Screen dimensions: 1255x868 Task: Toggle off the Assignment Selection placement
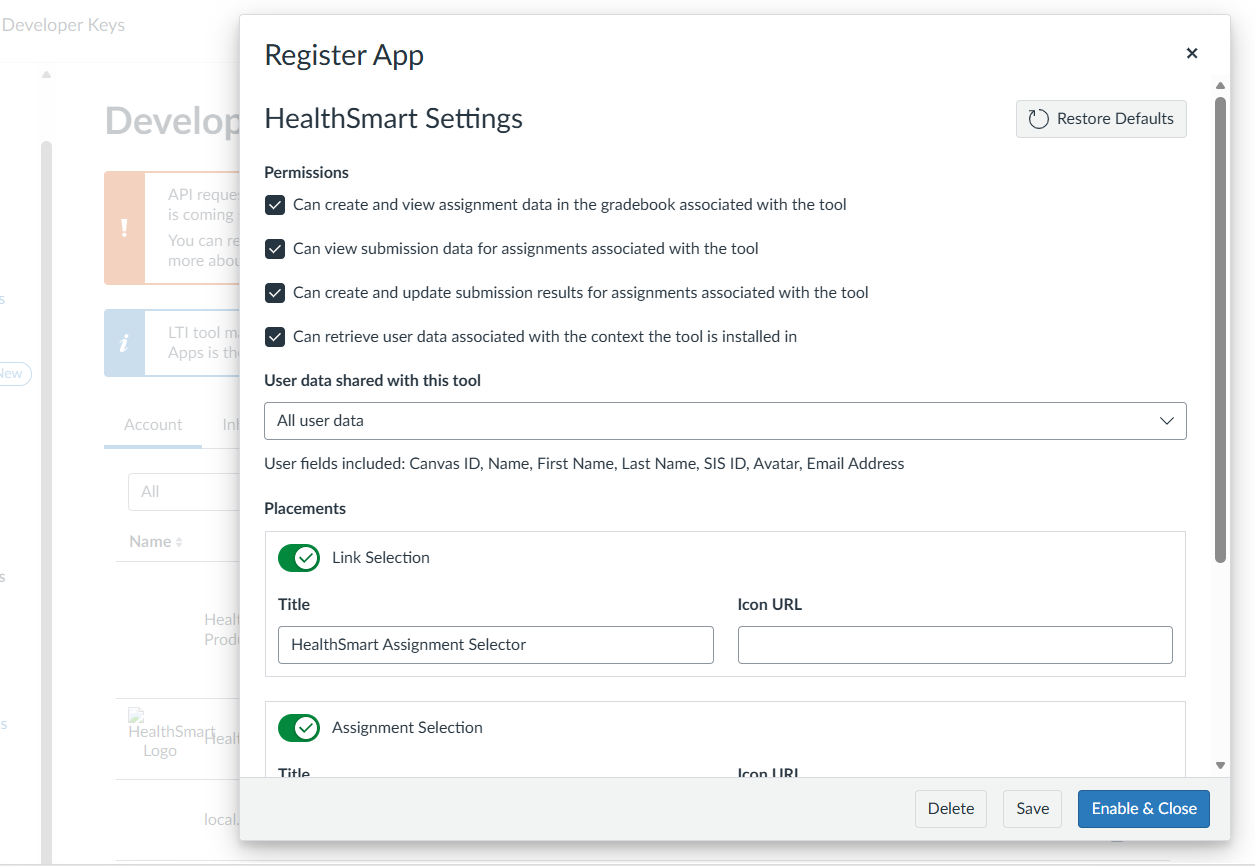299,728
